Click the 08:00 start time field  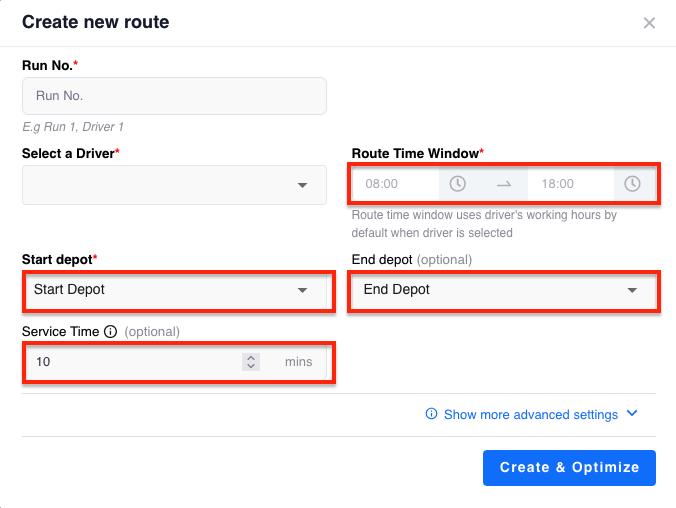[x=395, y=184]
